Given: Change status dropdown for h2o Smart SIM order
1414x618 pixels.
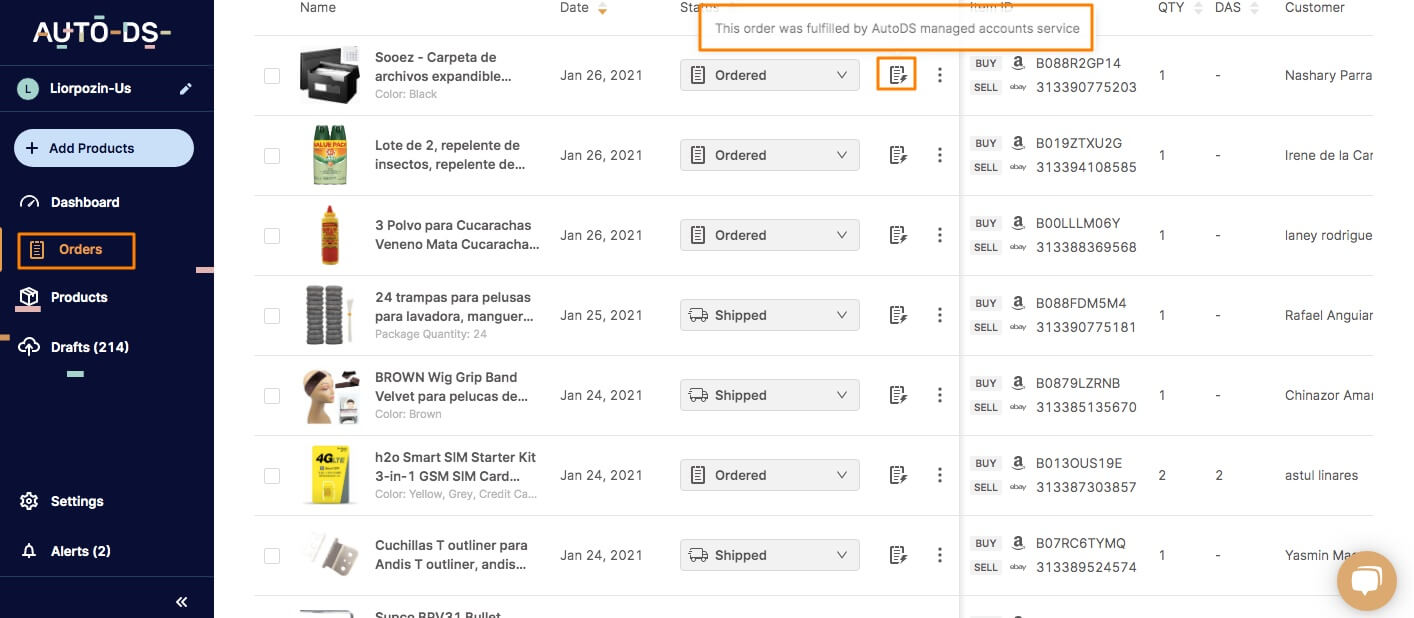Looking at the screenshot, I should tap(769, 475).
